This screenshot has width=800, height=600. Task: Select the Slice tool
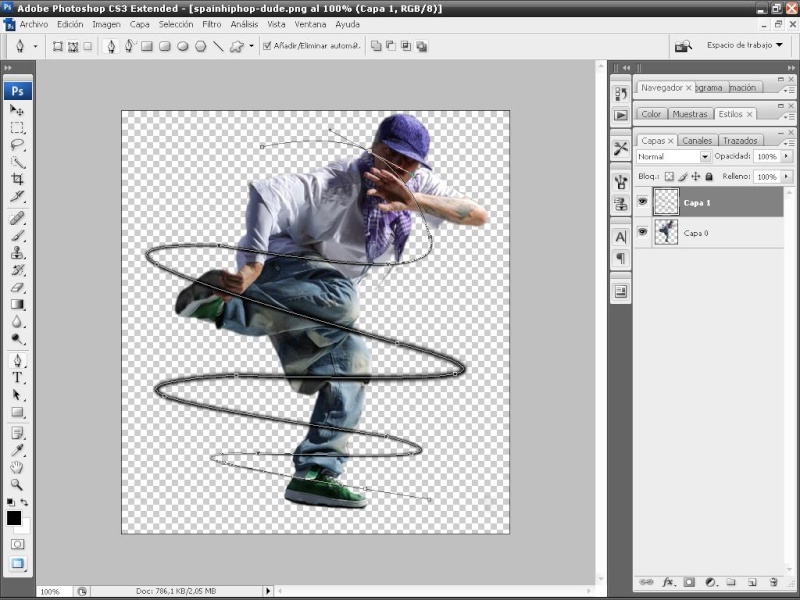click(x=17, y=196)
